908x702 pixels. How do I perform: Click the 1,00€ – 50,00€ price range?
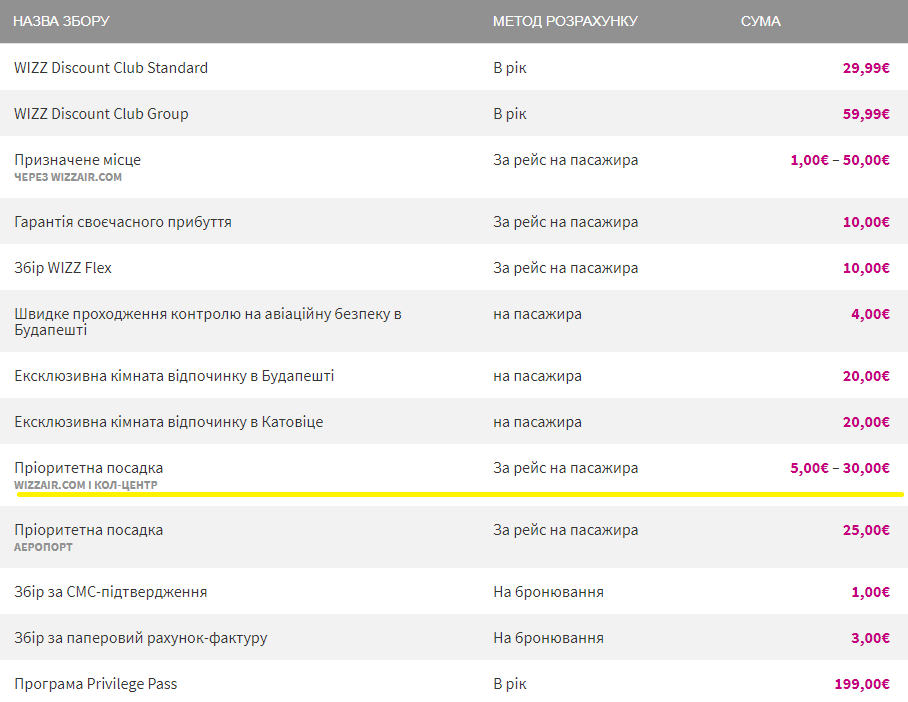(839, 160)
